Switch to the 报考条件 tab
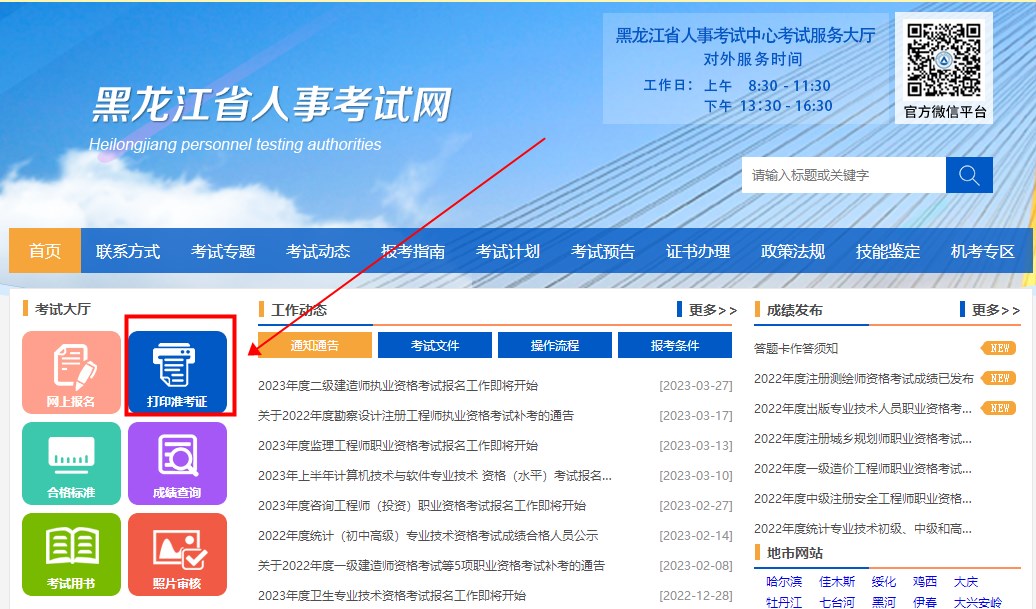The height and width of the screenshot is (609, 1036). coord(671,344)
